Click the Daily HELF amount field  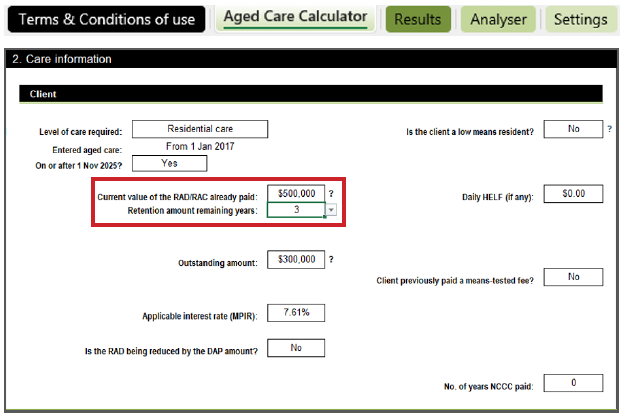point(574,194)
